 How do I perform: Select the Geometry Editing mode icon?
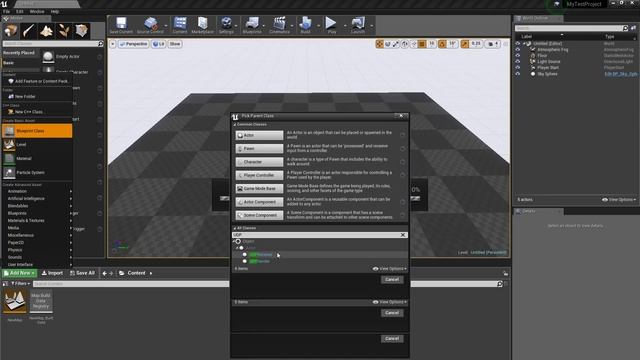81,31
